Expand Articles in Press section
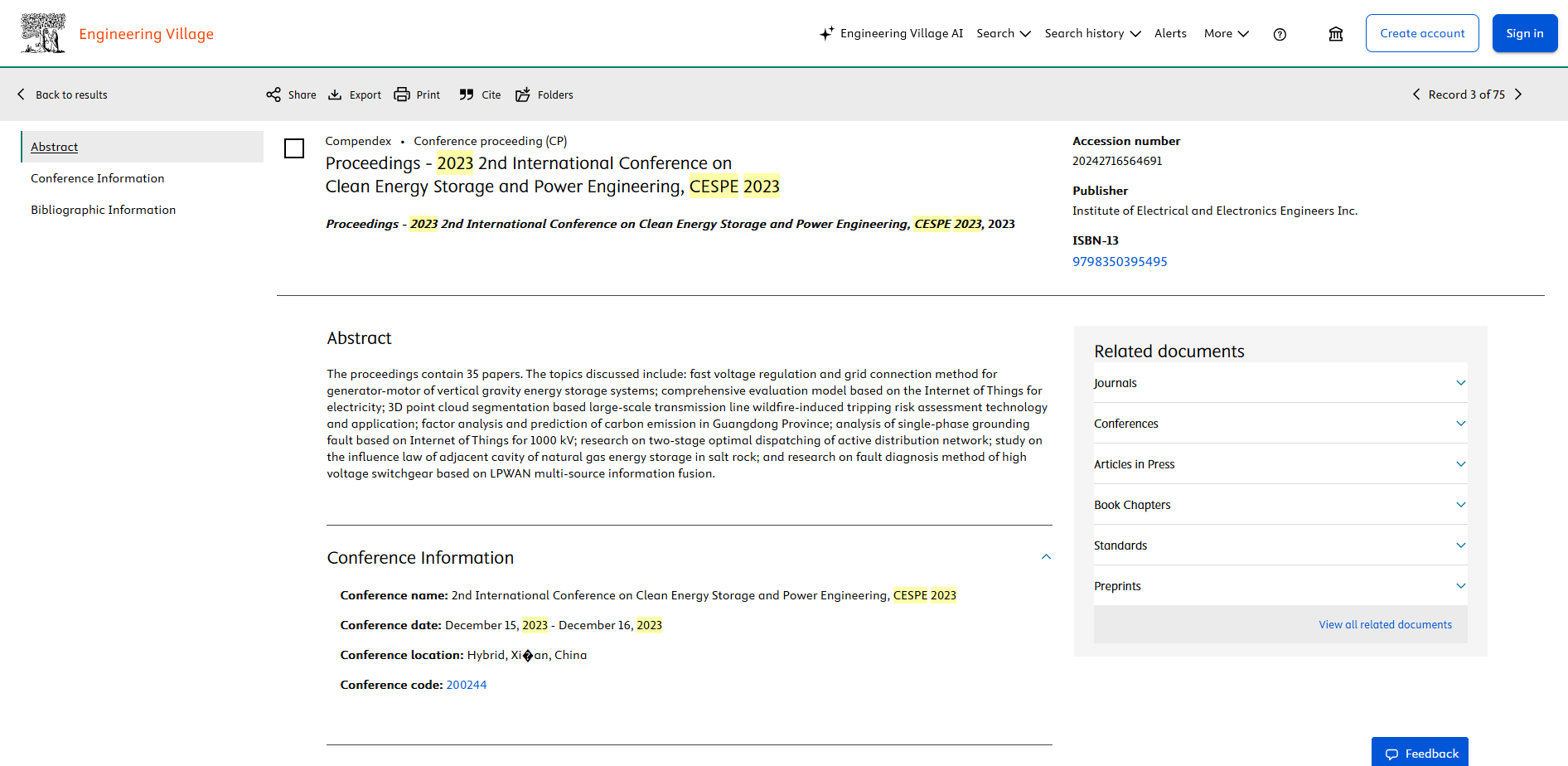The width and height of the screenshot is (1568, 766). pyautogui.click(x=1280, y=464)
